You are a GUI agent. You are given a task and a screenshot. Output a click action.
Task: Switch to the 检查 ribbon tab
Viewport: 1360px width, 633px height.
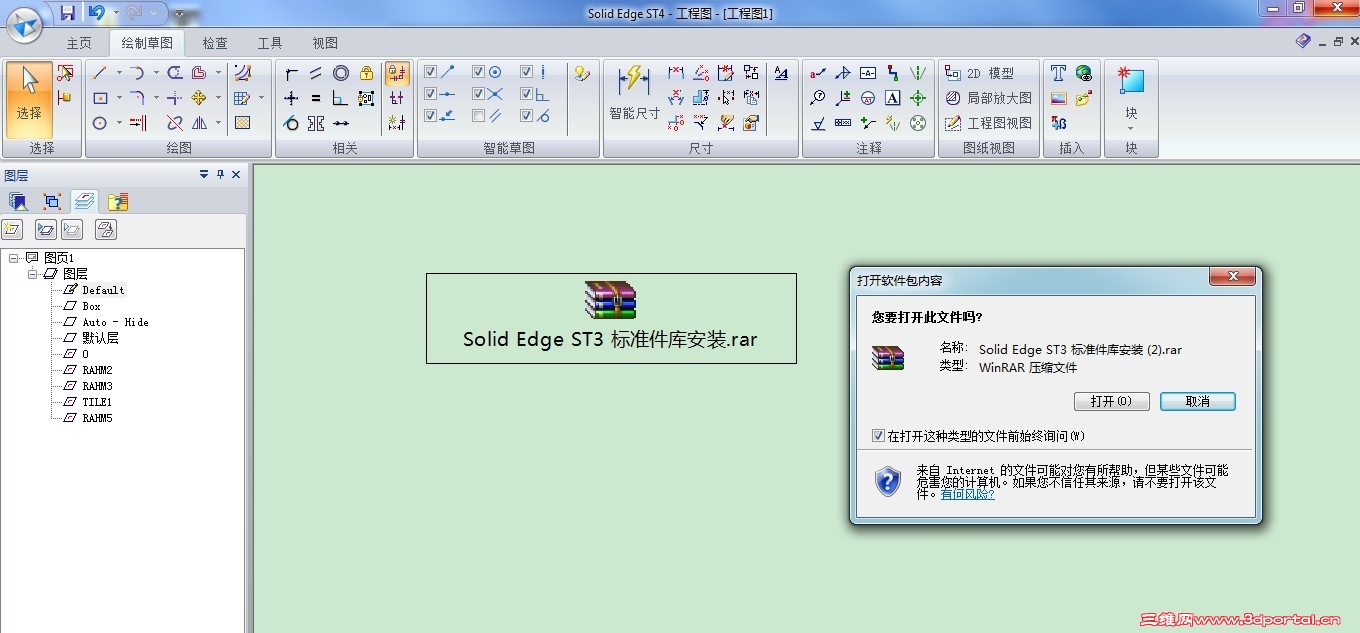coord(215,43)
